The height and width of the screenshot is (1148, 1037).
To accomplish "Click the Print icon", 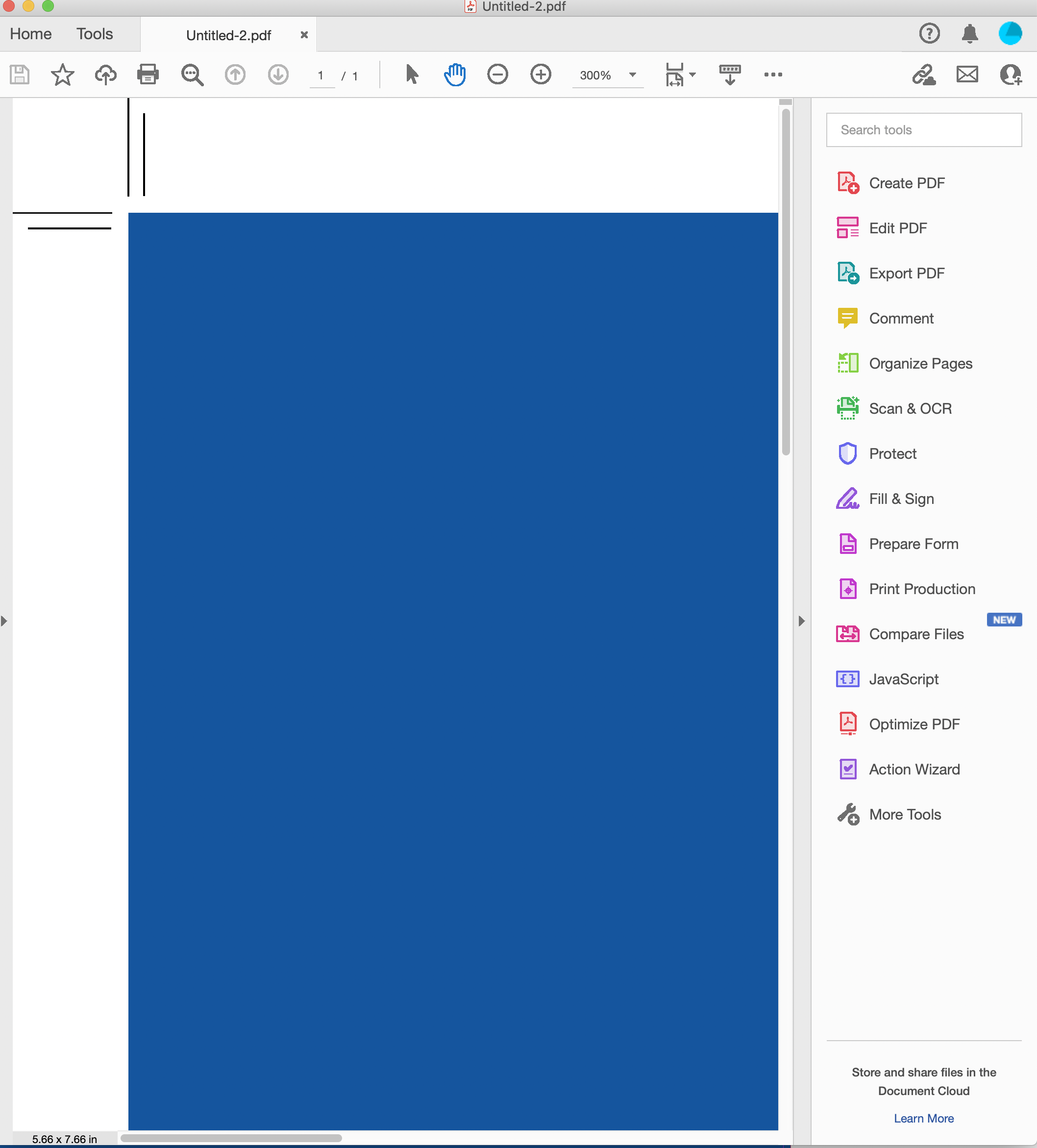I will point(148,74).
